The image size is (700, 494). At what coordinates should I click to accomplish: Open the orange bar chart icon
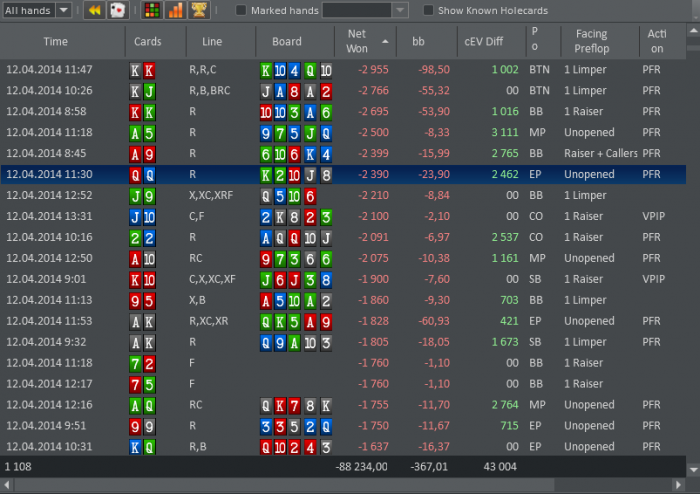[175, 10]
